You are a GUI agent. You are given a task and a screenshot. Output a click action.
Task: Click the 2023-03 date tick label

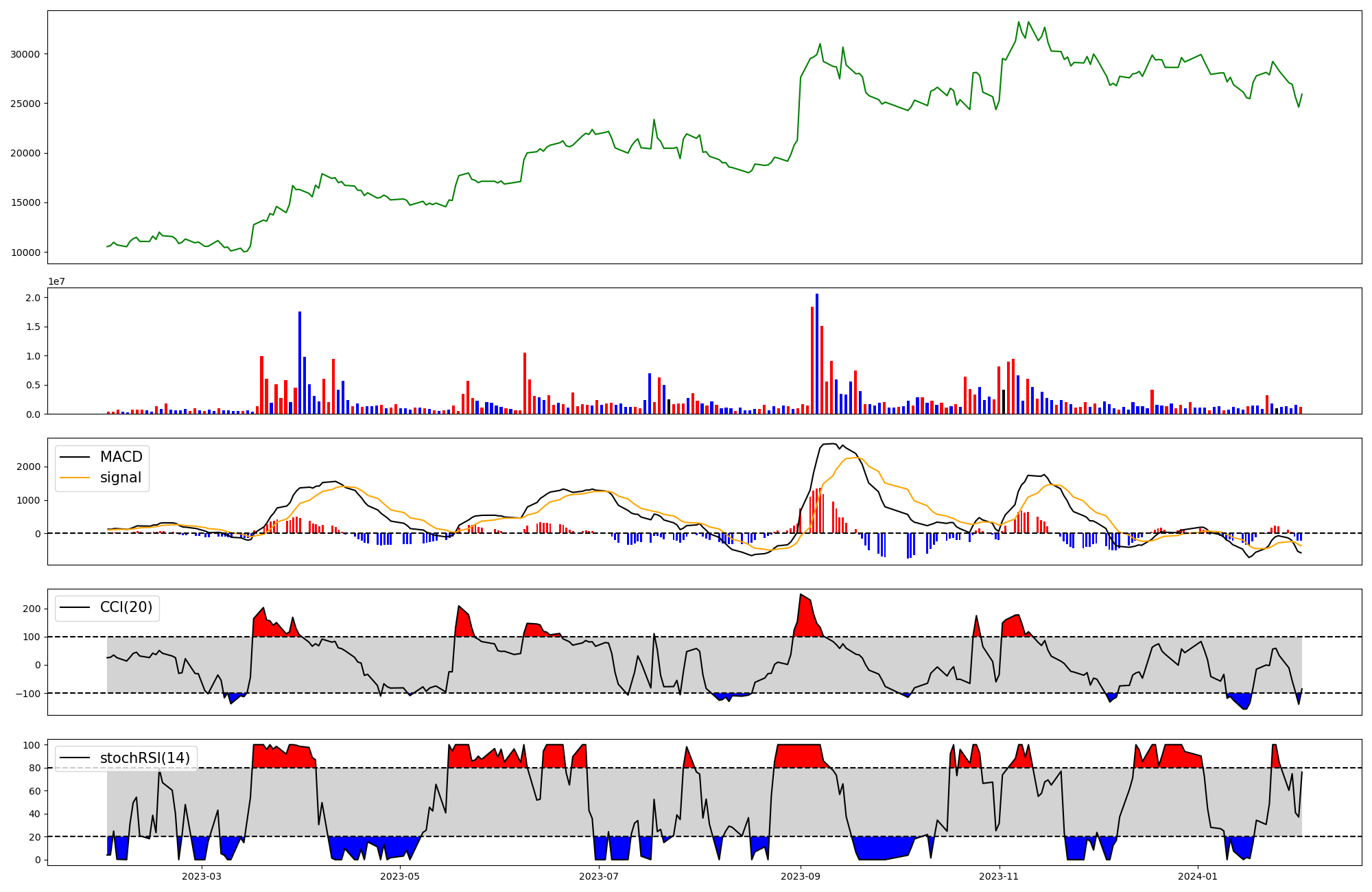point(202,876)
